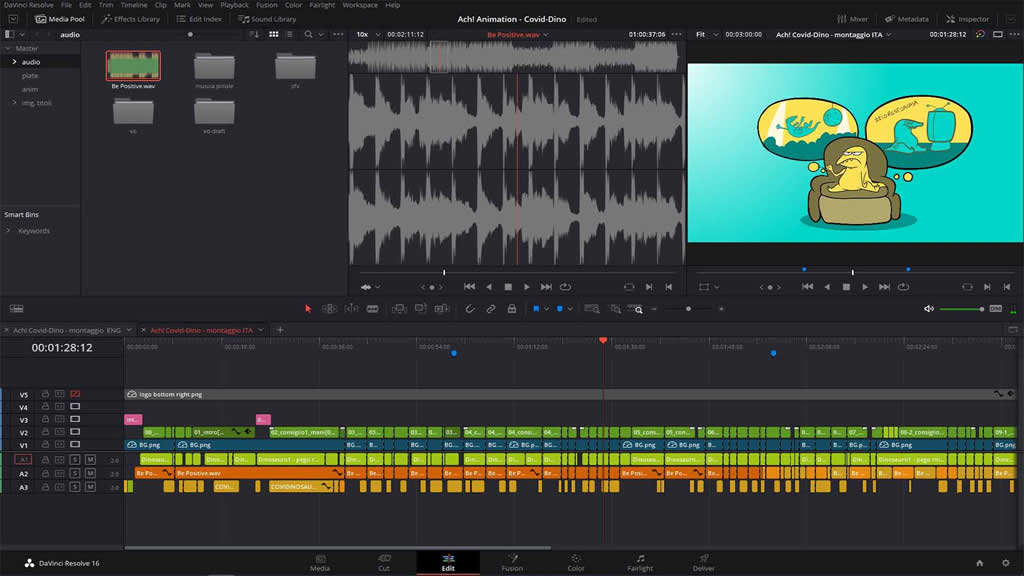
Task: Select the Dynamic Trim Mode tool
Action: [351, 309]
